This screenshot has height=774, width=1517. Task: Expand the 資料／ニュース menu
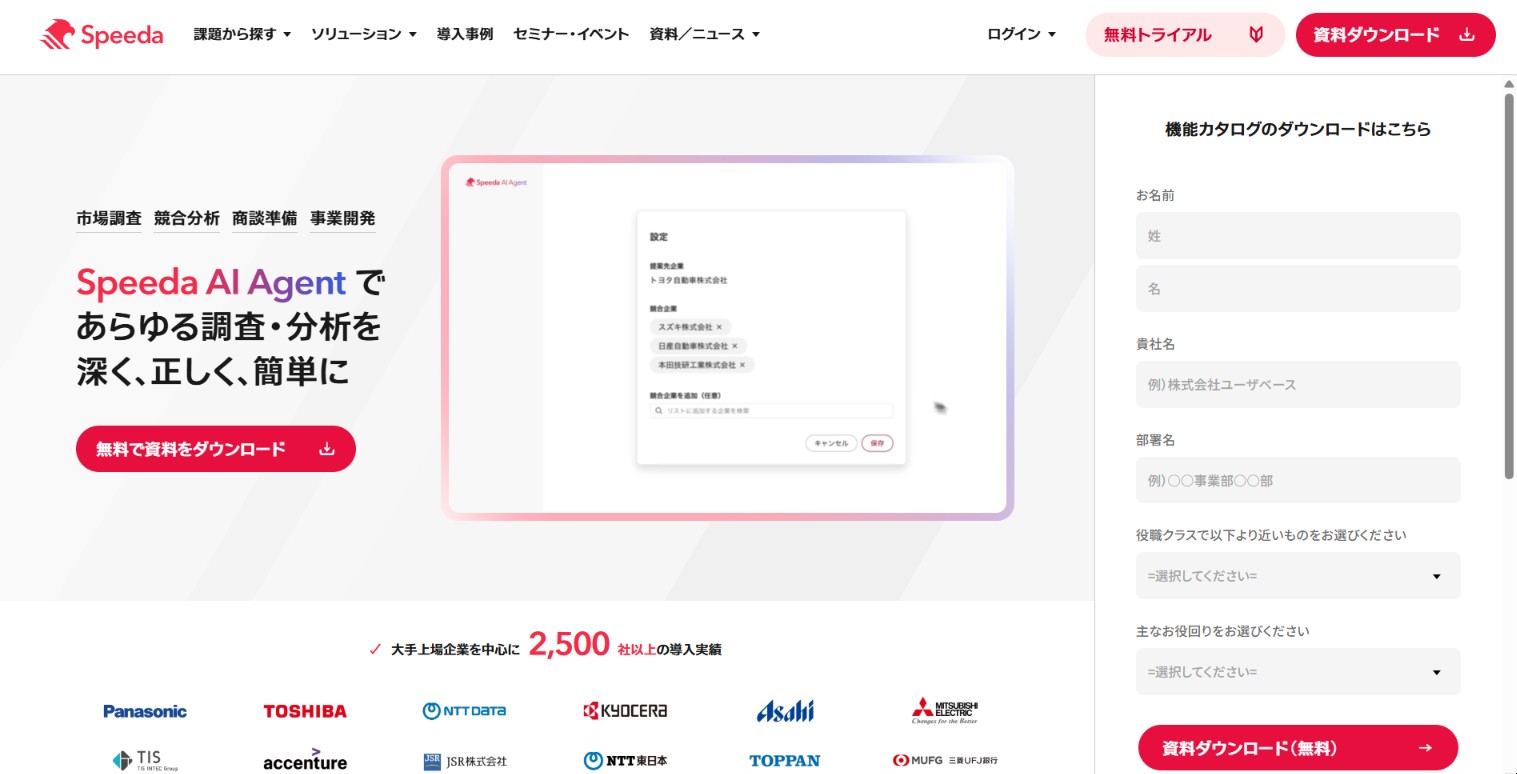(705, 34)
